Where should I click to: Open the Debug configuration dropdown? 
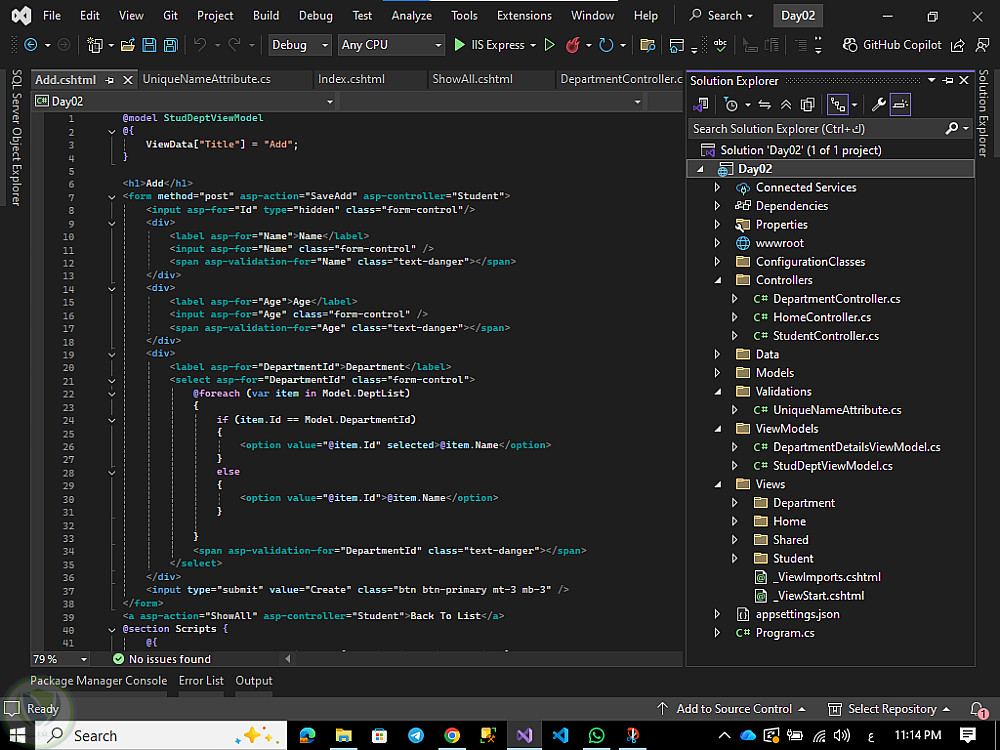click(x=299, y=45)
